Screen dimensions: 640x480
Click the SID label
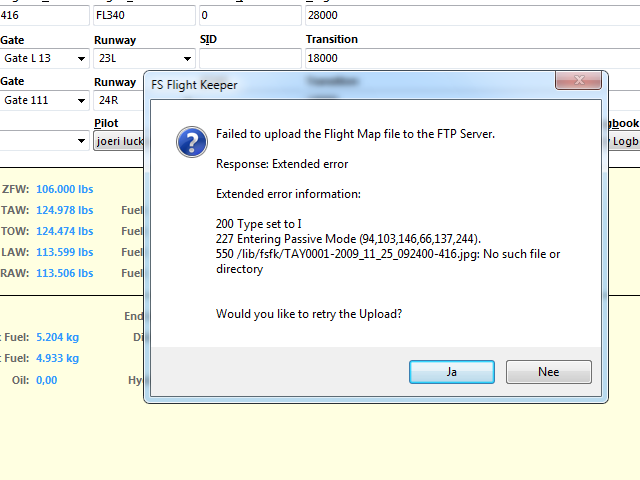click(208, 39)
